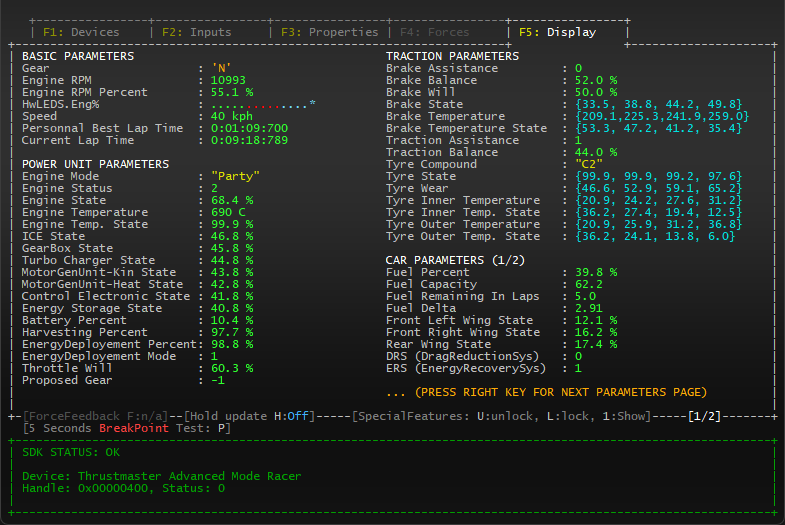Select Engine RPM Percent value 55.1 %

[x=232, y=92]
